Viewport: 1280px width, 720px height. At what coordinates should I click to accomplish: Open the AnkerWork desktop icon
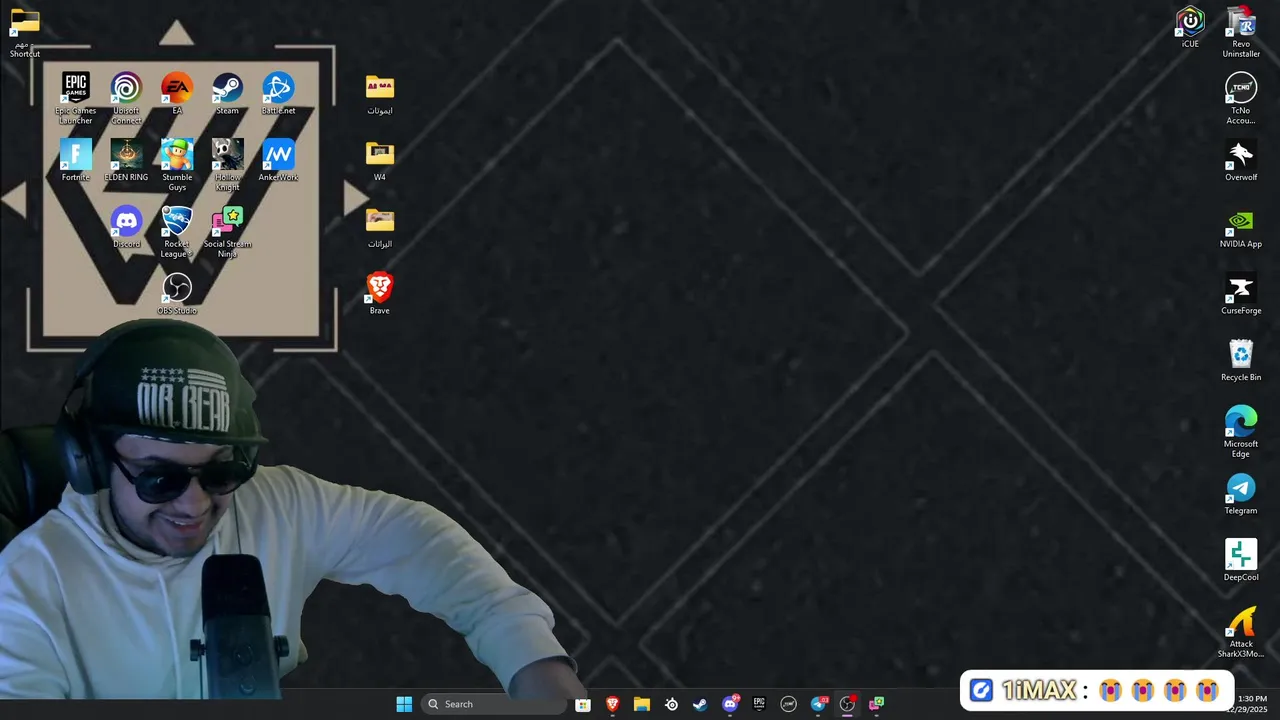[278, 160]
